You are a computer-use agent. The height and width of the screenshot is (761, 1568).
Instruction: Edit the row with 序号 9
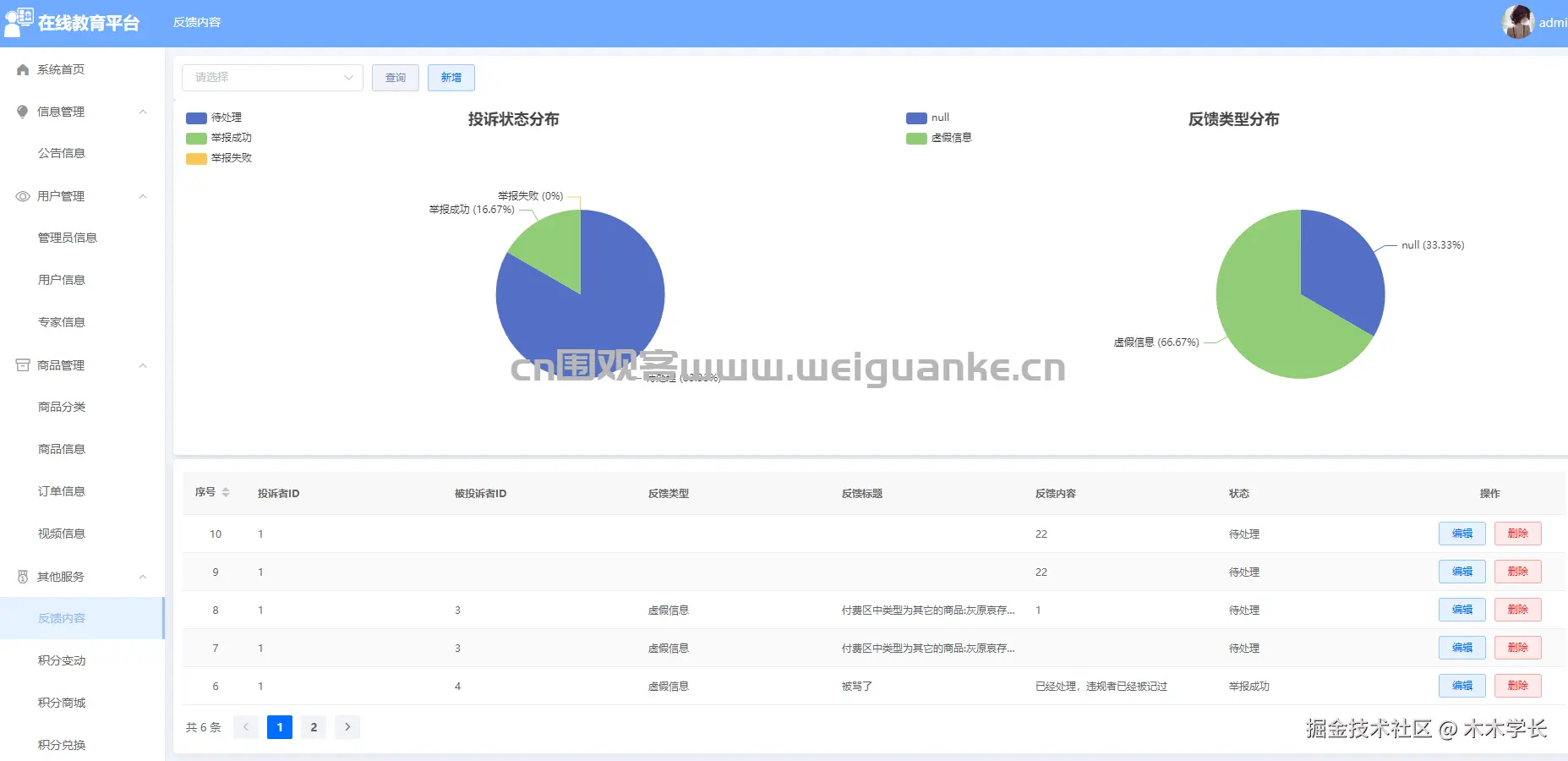coord(1462,572)
